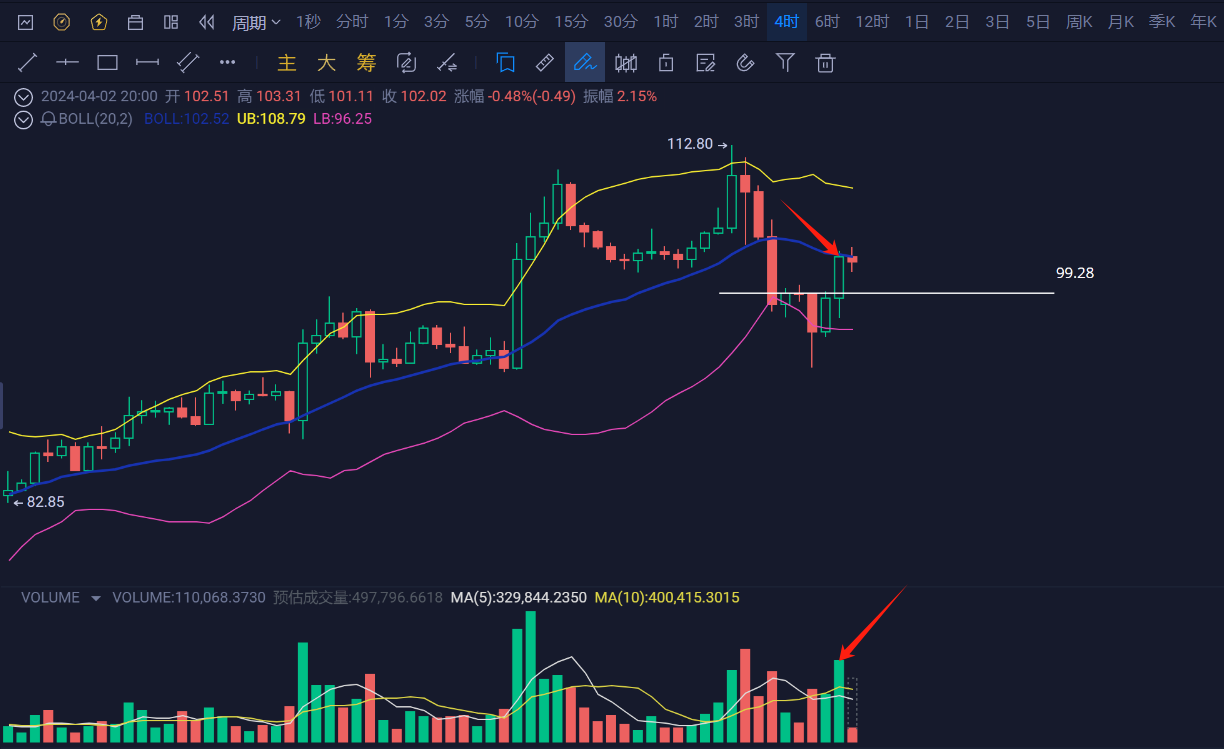Select the parallel channel drawing tool
The width and height of the screenshot is (1224, 749).
tap(187, 63)
